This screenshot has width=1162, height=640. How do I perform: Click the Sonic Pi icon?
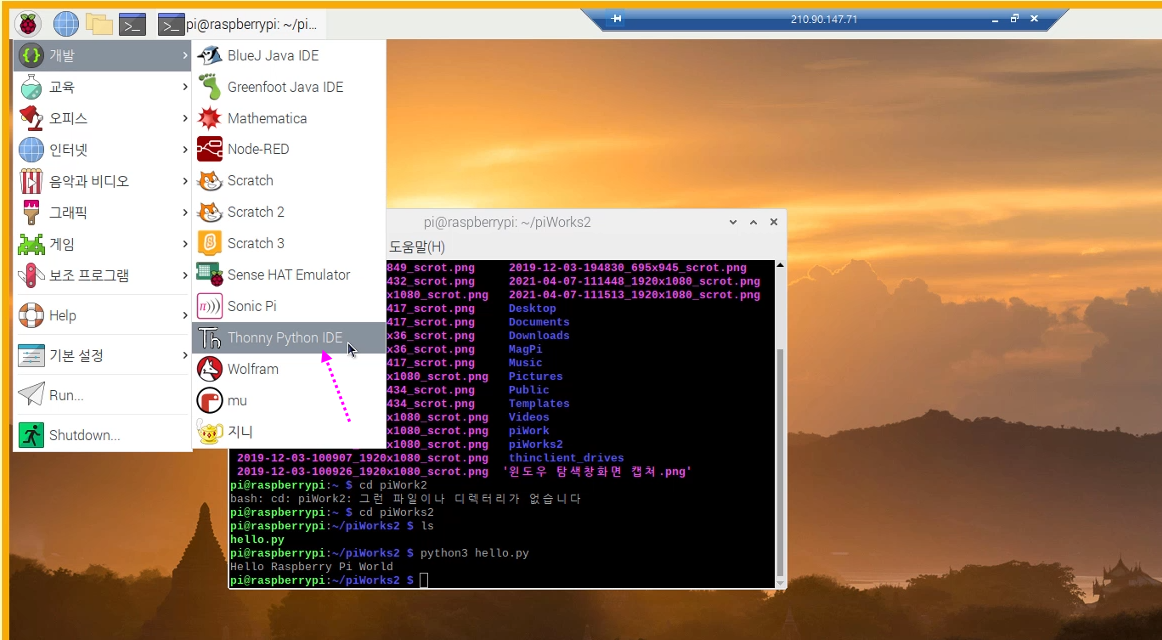(210, 306)
